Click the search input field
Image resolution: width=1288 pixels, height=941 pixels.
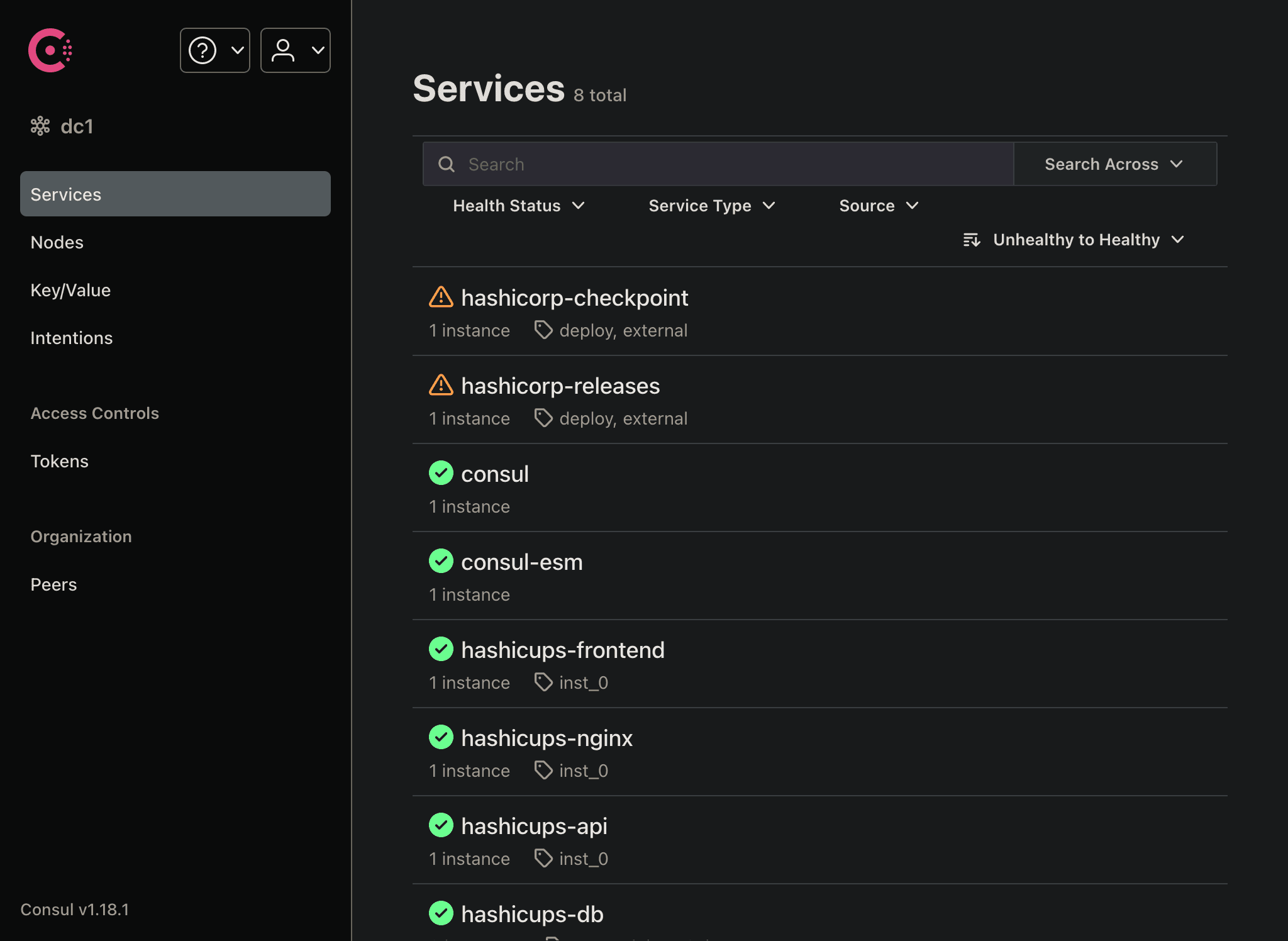[x=717, y=163]
